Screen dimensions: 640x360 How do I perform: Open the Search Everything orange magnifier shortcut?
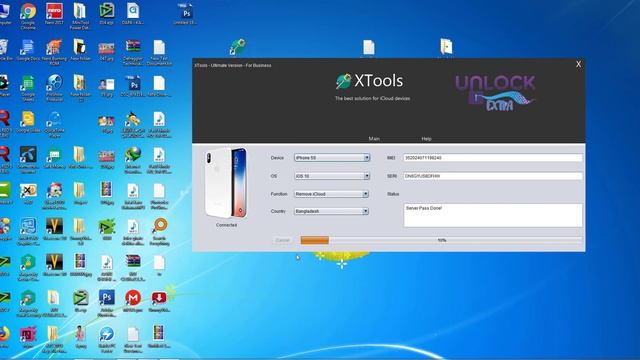pos(159,231)
